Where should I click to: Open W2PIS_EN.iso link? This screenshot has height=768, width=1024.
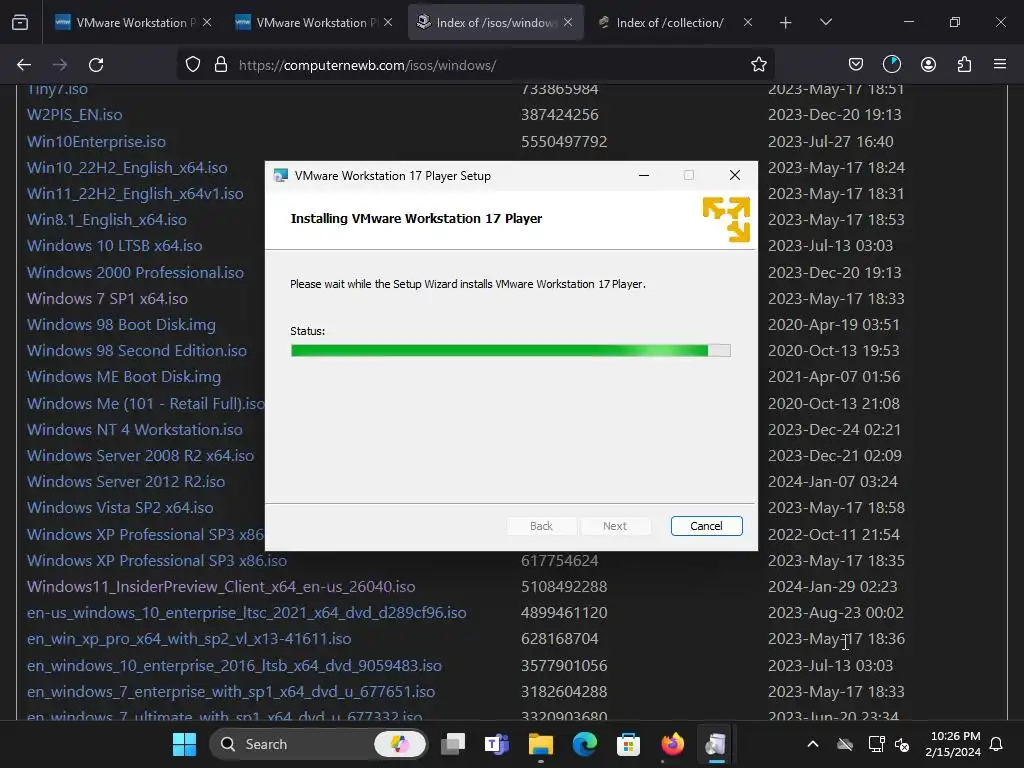tap(74, 115)
